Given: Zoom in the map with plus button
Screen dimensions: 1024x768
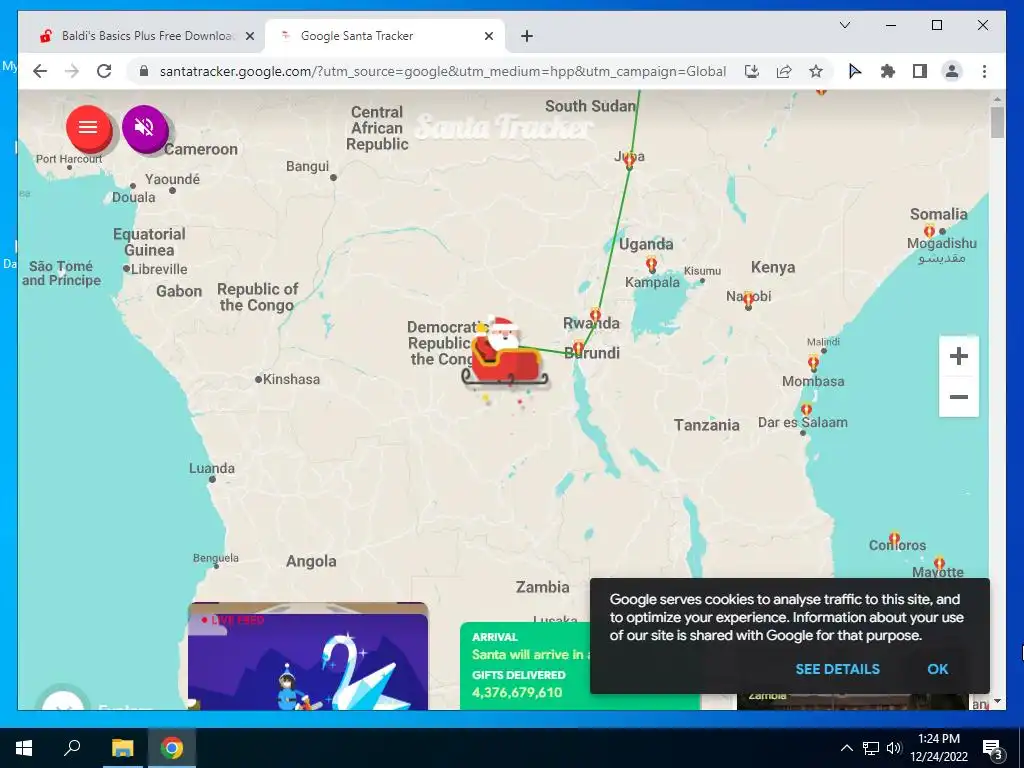Looking at the screenshot, I should pos(958,357).
